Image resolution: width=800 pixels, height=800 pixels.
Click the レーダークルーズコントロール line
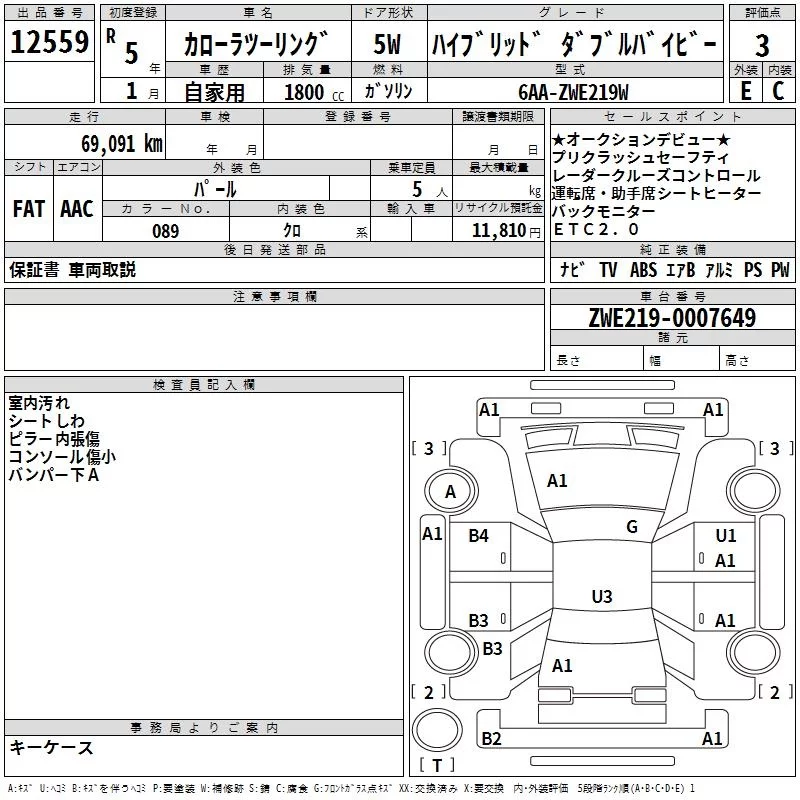point(656,175)
